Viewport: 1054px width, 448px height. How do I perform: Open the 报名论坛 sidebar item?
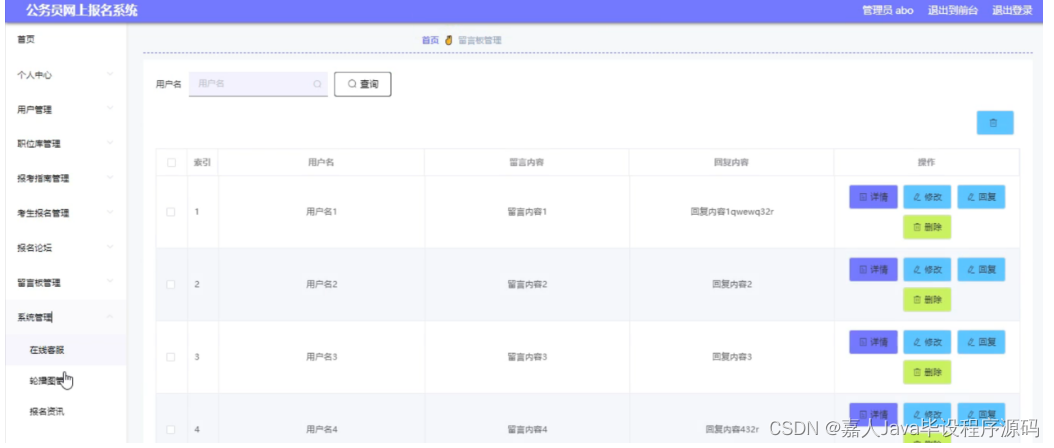pyautogui.click(x=66, y=248)
